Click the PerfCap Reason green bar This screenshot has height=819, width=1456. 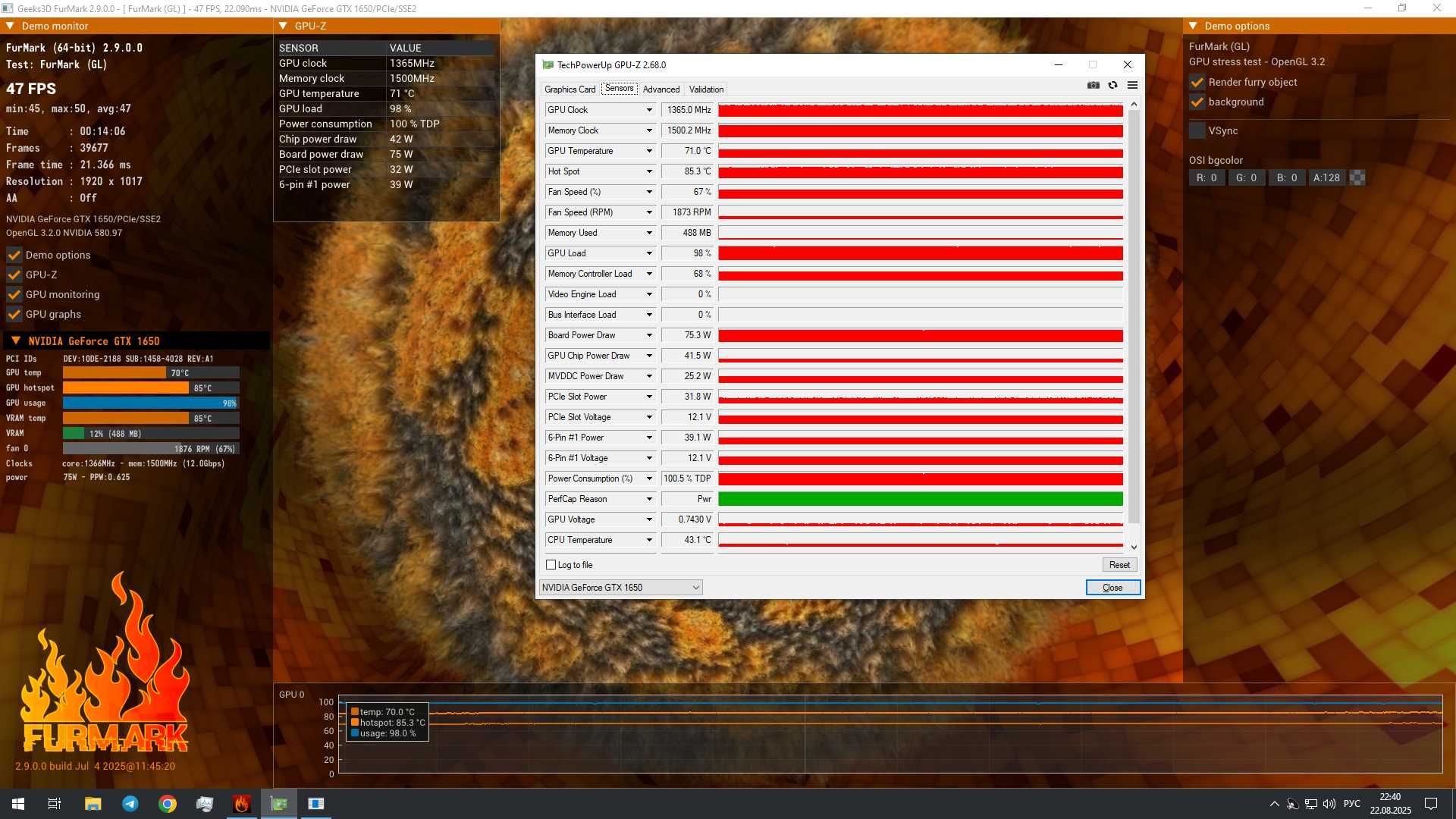tap(921, 499)
